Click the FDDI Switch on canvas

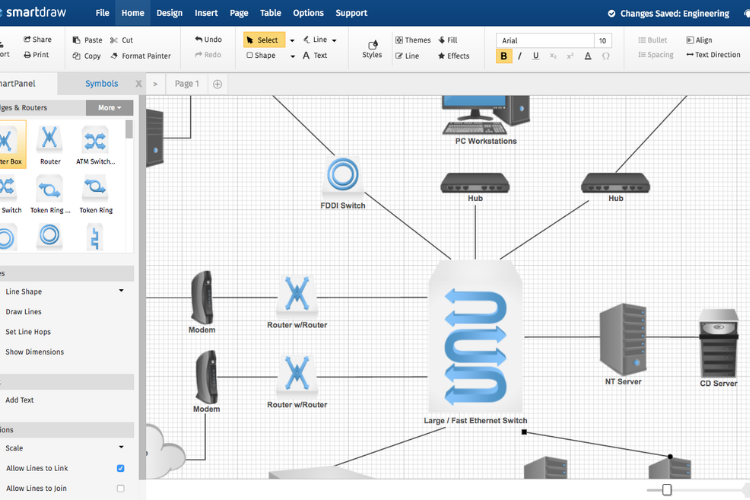pos(343,178)
